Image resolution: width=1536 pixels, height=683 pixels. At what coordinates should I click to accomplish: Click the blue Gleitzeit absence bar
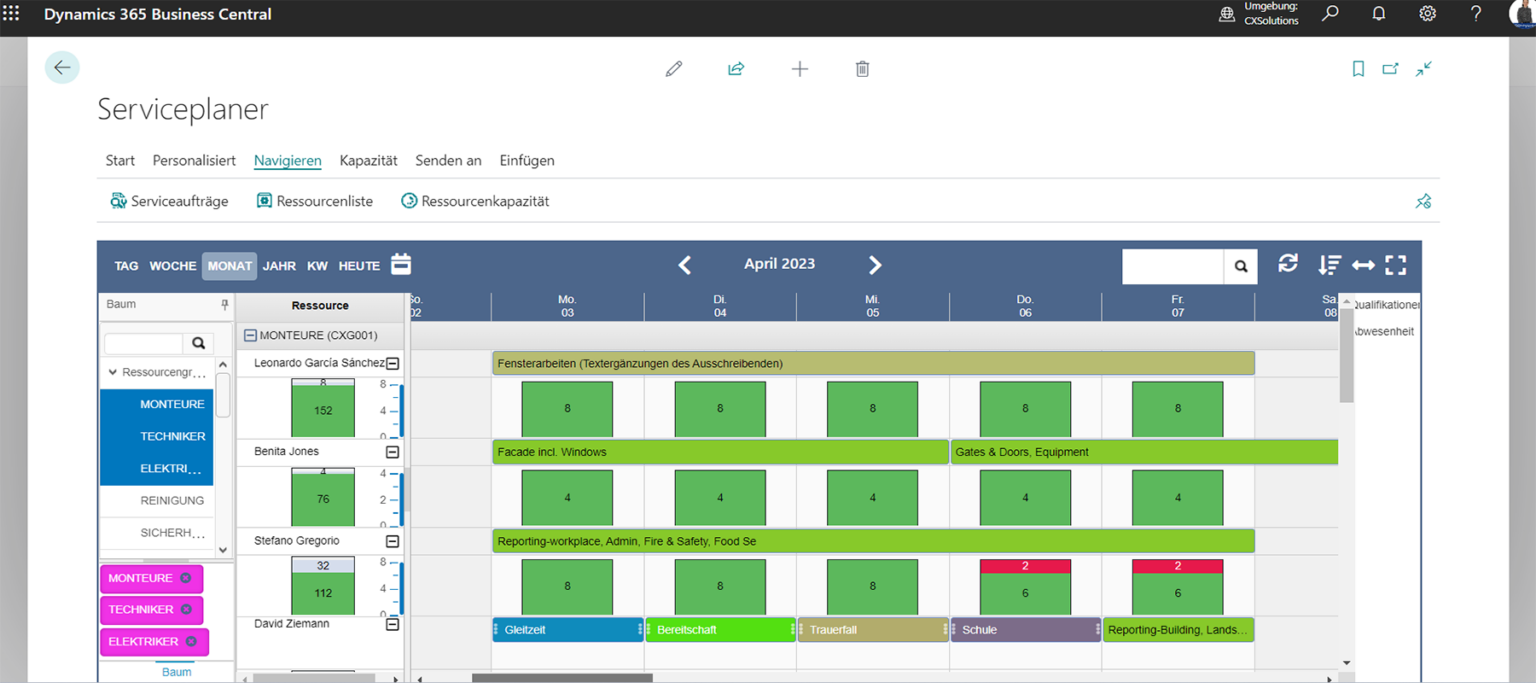click(567, 630)
